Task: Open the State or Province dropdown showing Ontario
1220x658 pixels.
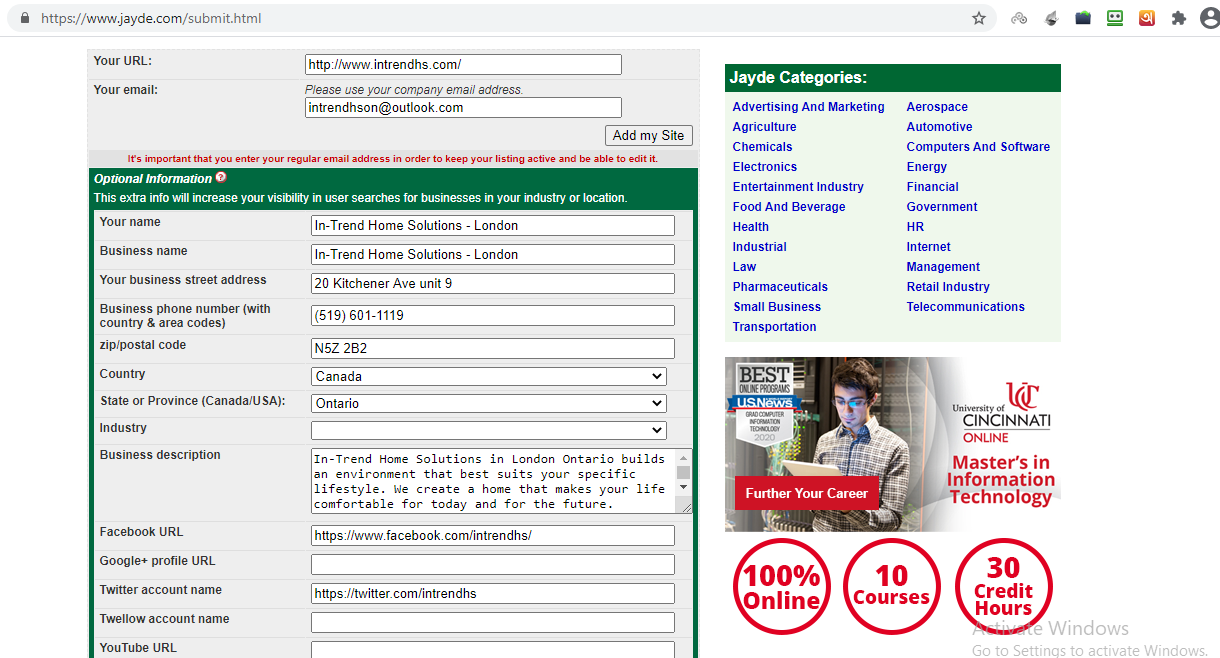Action: pyautogui.click(x=489, y=403)
